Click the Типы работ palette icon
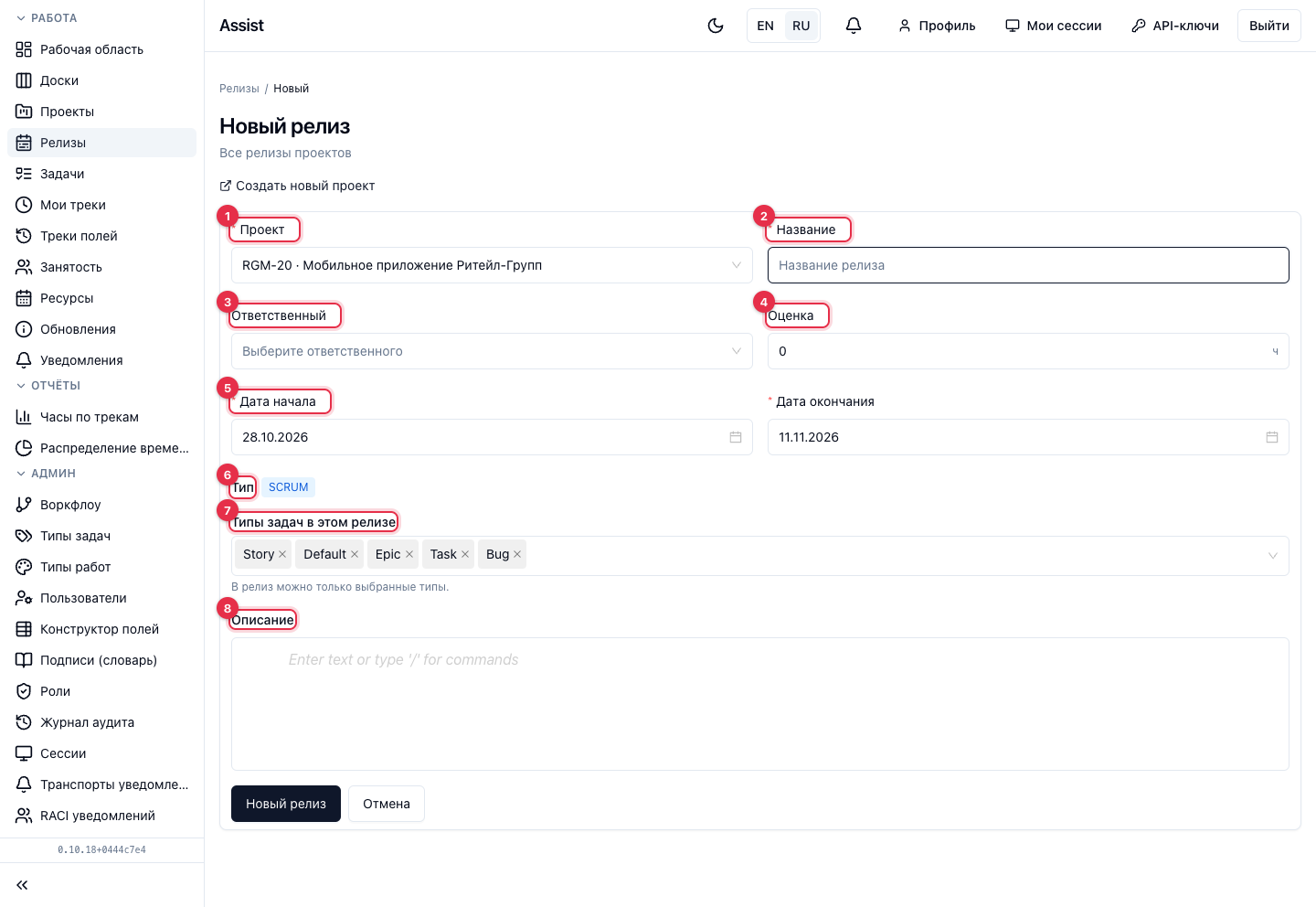1316x907 pixels. pos(24,567)
